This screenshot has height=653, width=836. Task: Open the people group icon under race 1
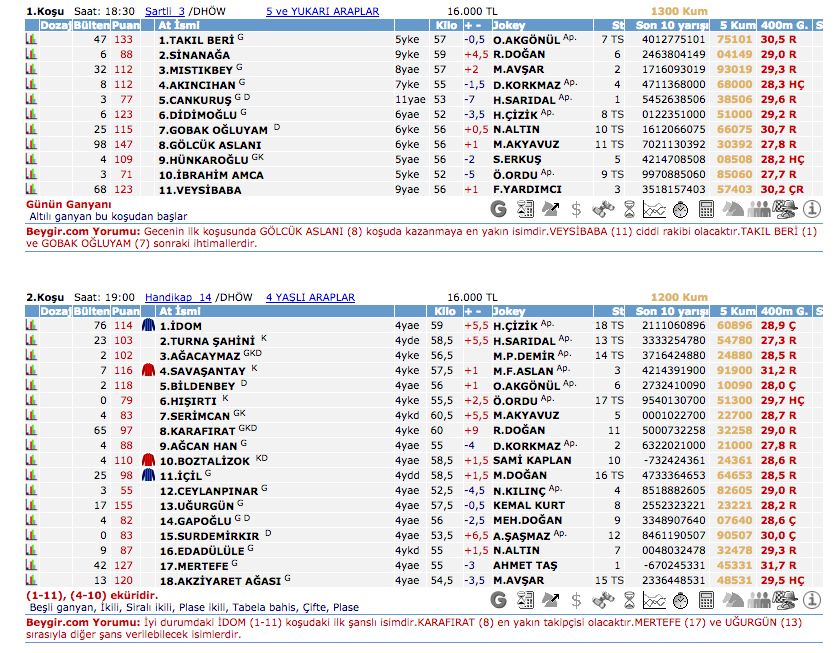[x=760, y=209]
